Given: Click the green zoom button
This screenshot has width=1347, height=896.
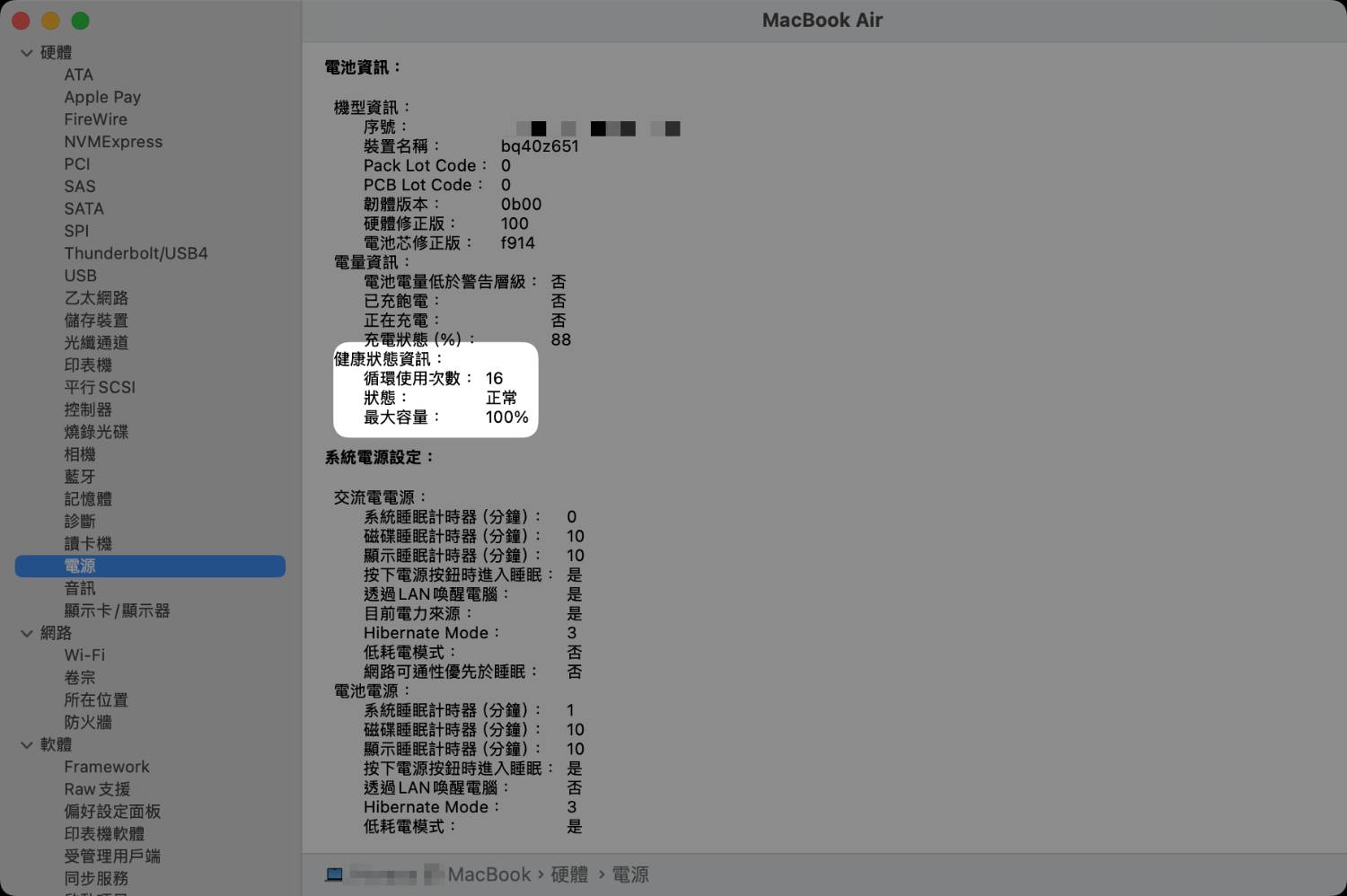Looking at the screenshot, I should [x=80, y=21].
